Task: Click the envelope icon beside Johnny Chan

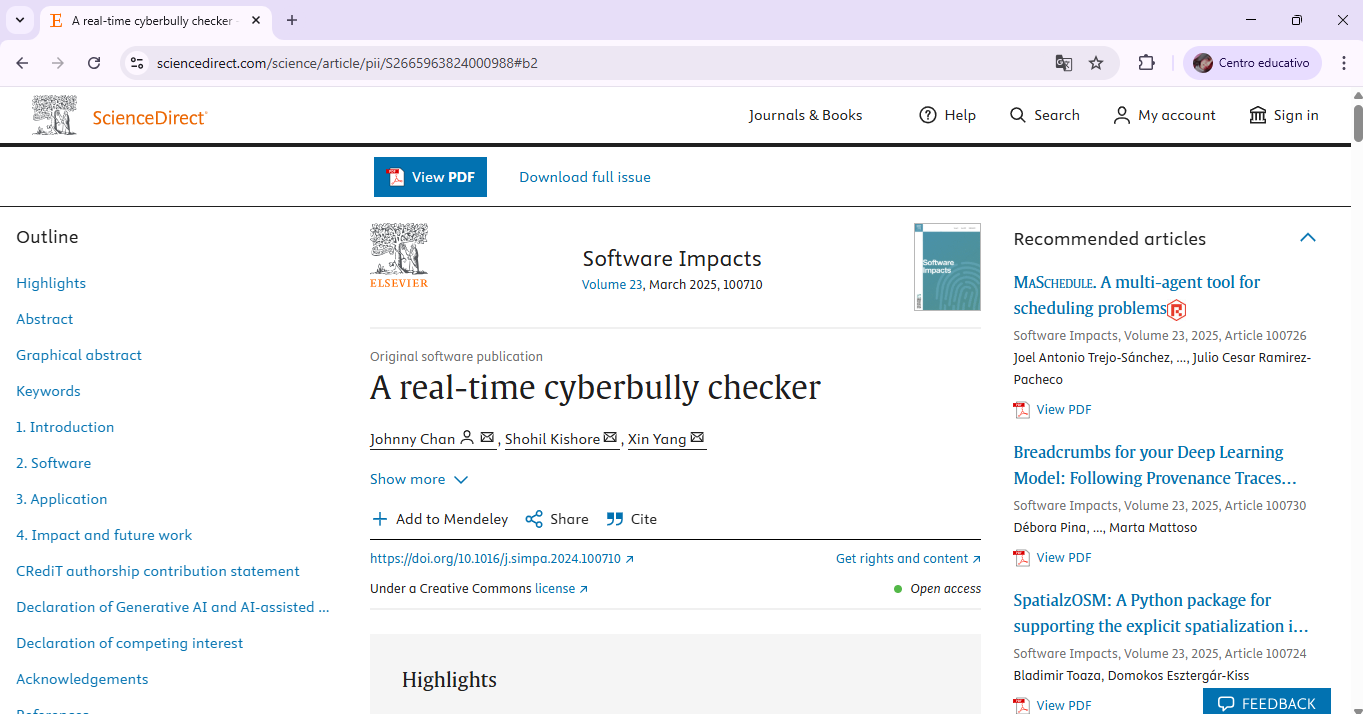Action: 487,438
